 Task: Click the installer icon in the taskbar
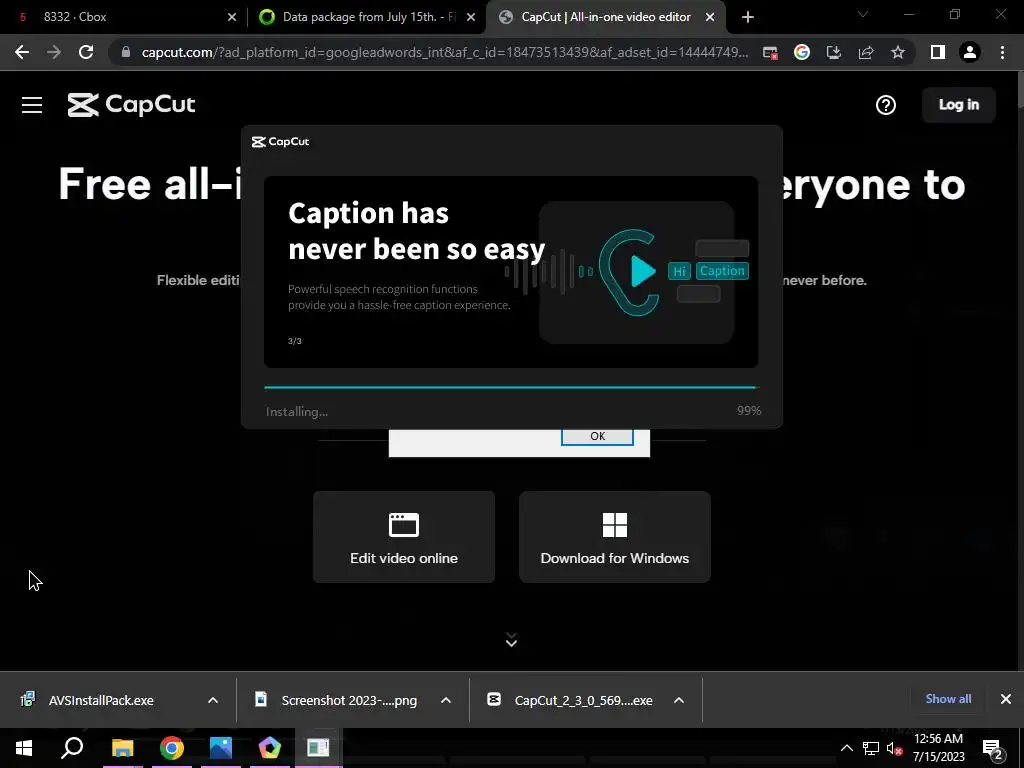(x=318, y=748)
